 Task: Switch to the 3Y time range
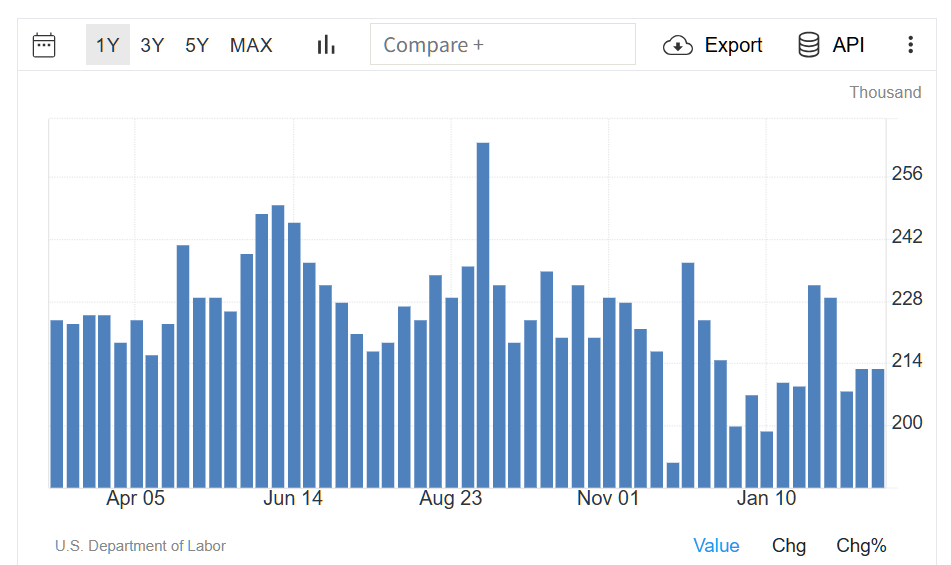[x=152, y=45]
